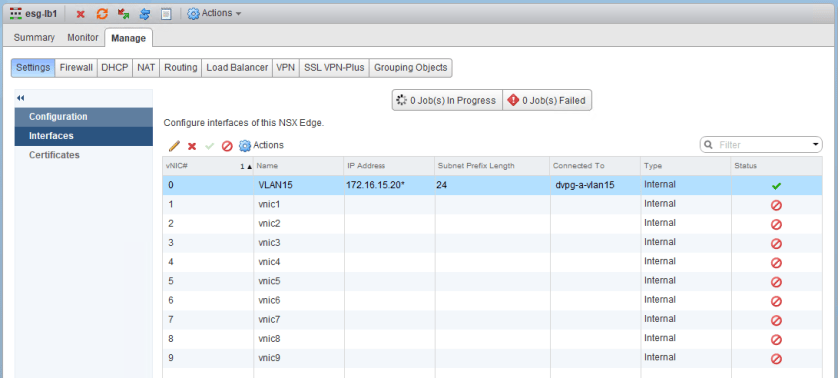Click the magnifier icon in Filter box
838x378 pixels.
(709, 145)
